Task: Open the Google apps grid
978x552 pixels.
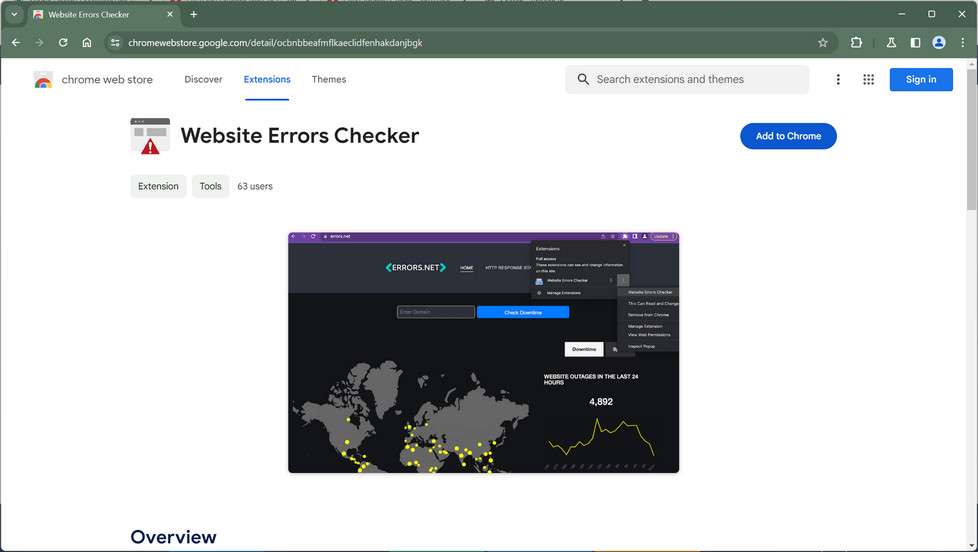Action: (868, 79)
